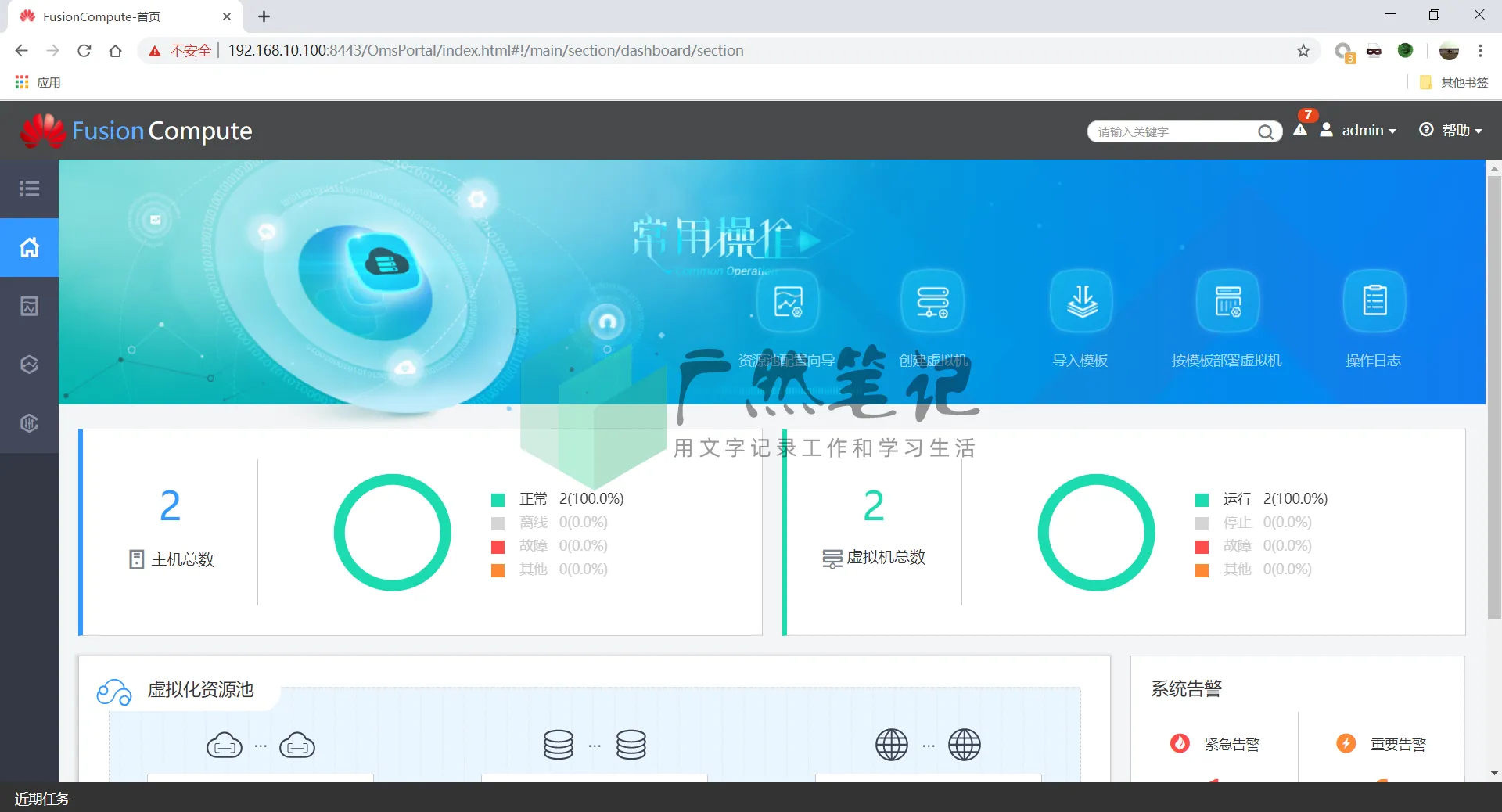Open the resource pool cube sidebar icon
This screenshot has width=1502, height=812.
click(29, 365)
